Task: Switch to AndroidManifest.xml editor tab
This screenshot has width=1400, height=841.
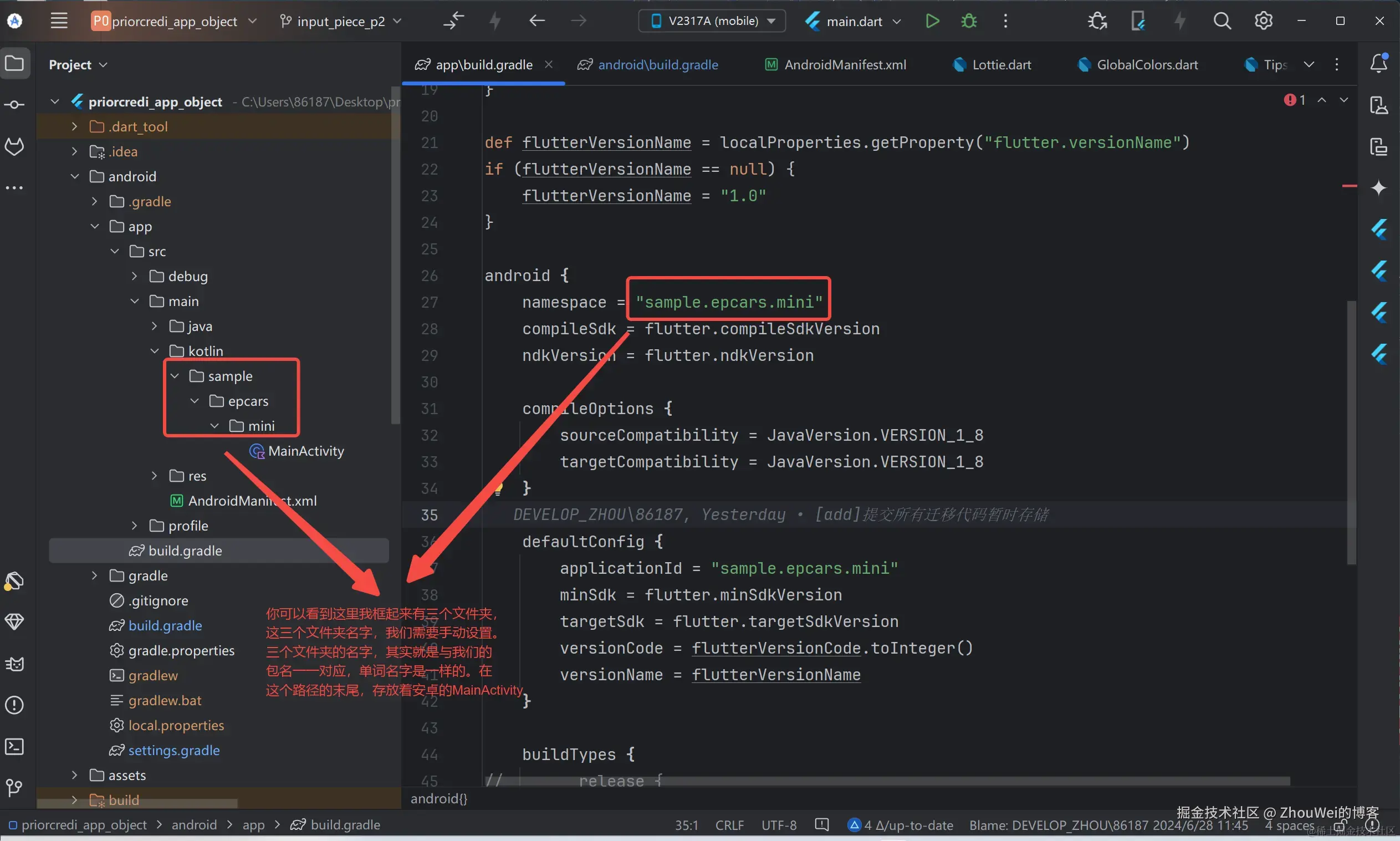Action: 844,65
